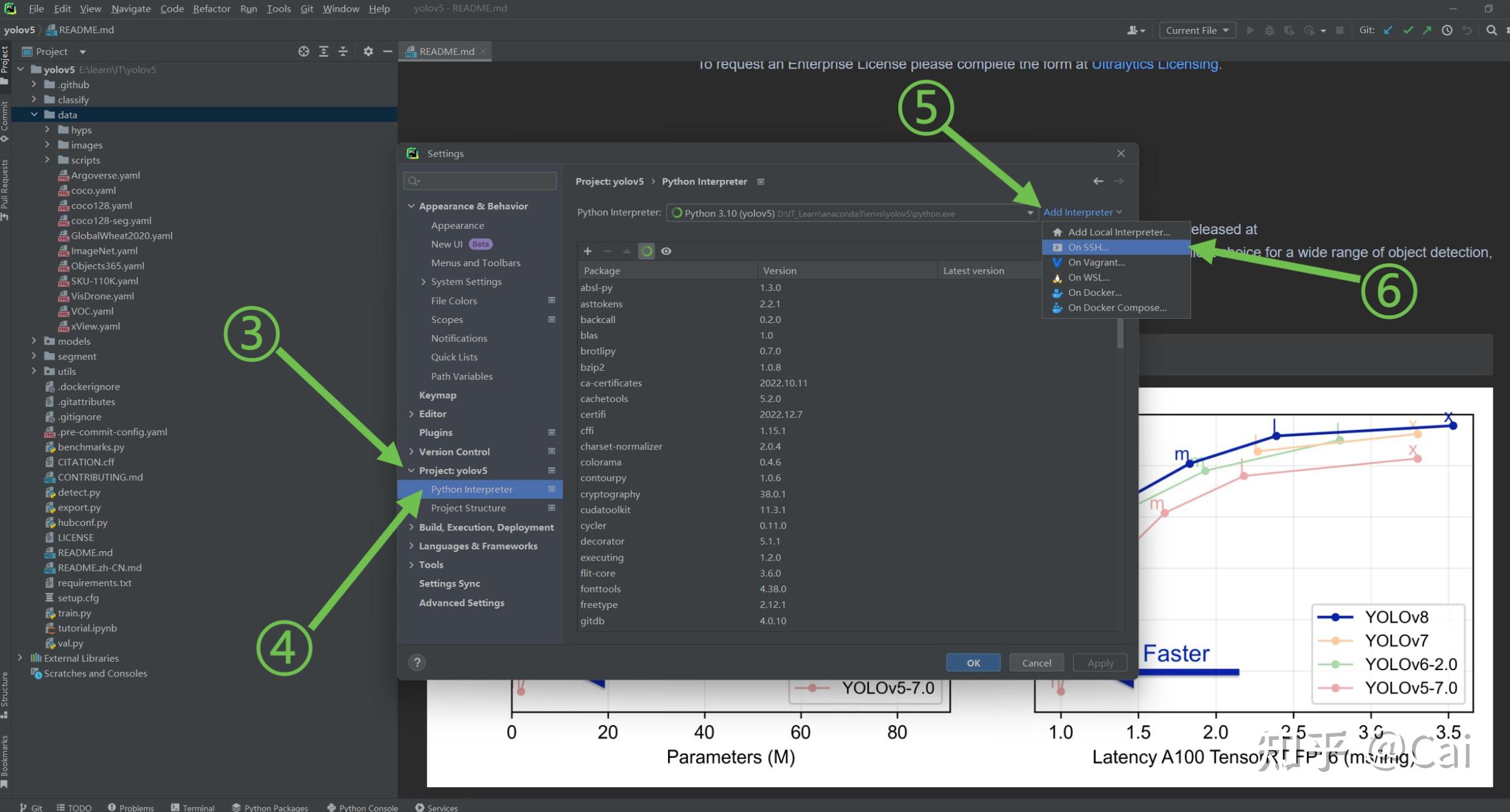
Task: Click back arrow in Settings dialog
Action: tap(1098, 182)
